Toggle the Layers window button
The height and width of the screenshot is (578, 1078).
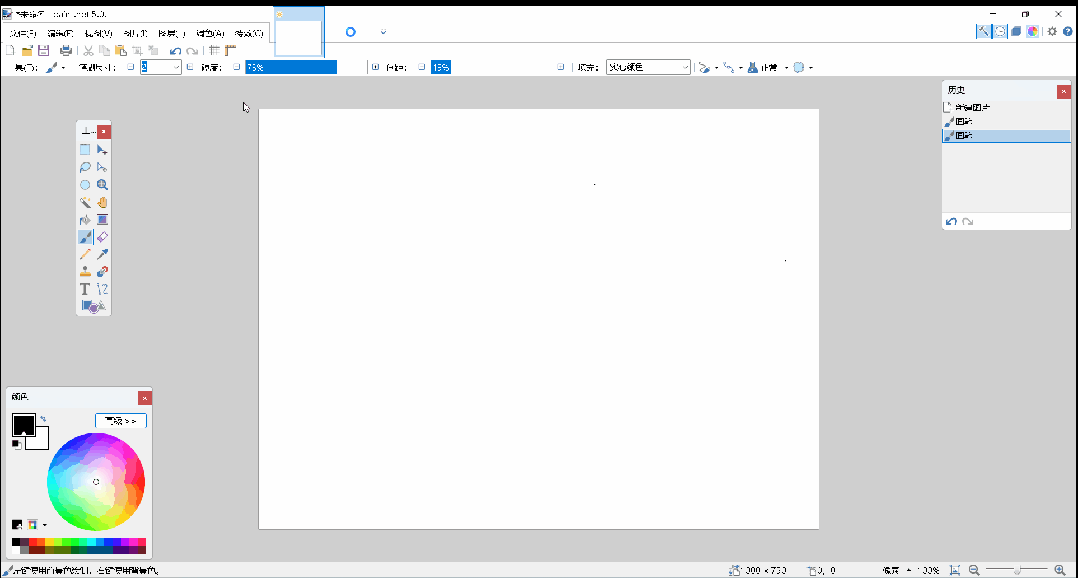[x=1016, y=32]
